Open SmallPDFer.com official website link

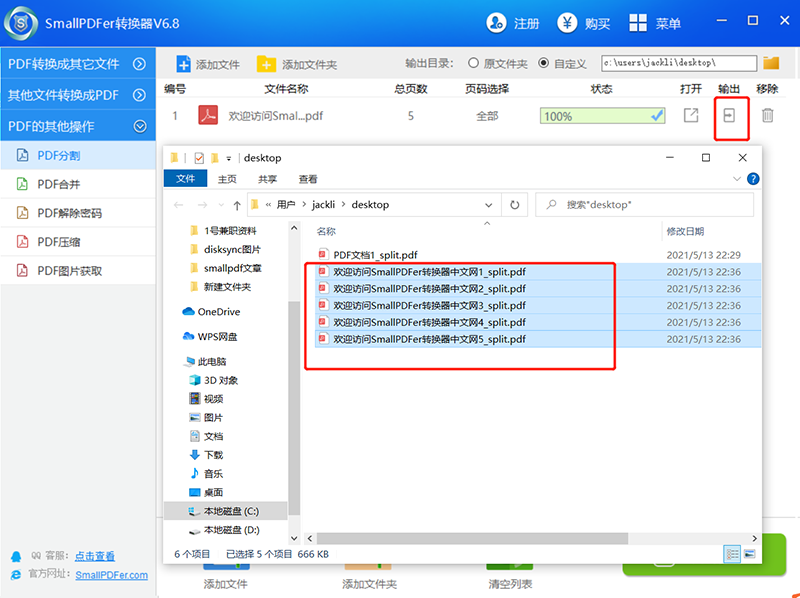112,575
